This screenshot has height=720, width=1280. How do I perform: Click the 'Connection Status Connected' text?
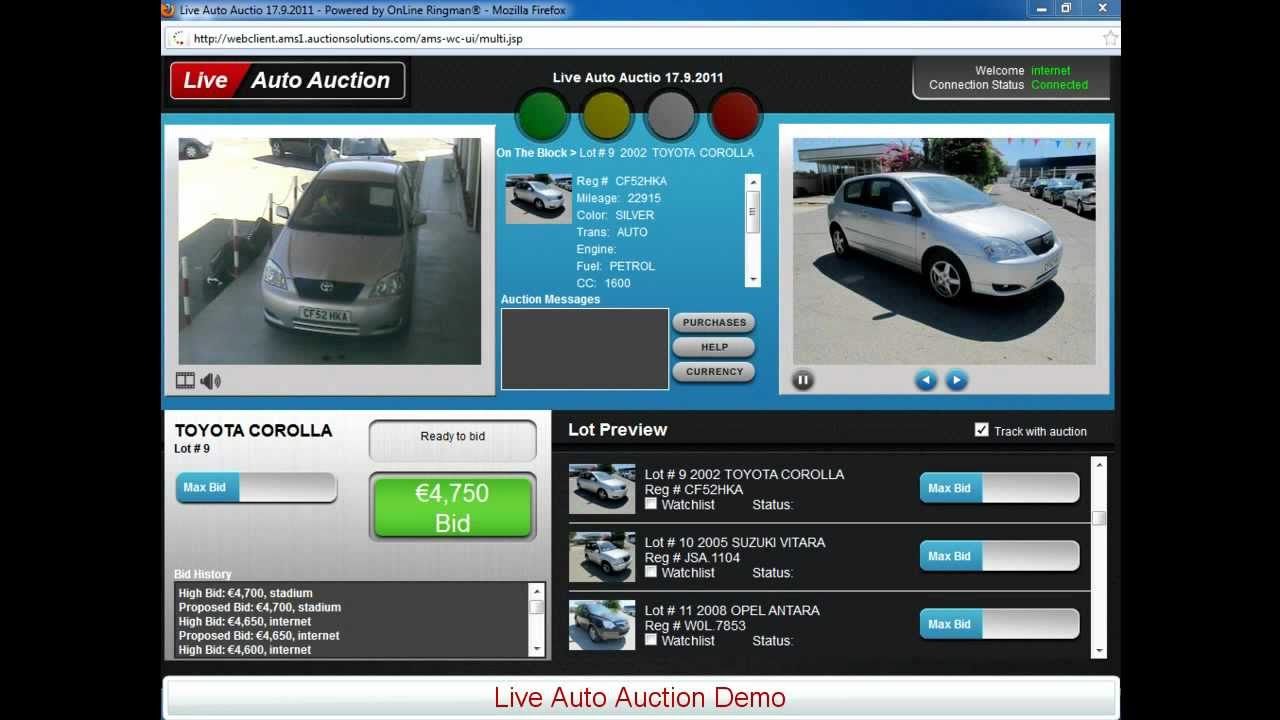click(x=1008, y=85)
